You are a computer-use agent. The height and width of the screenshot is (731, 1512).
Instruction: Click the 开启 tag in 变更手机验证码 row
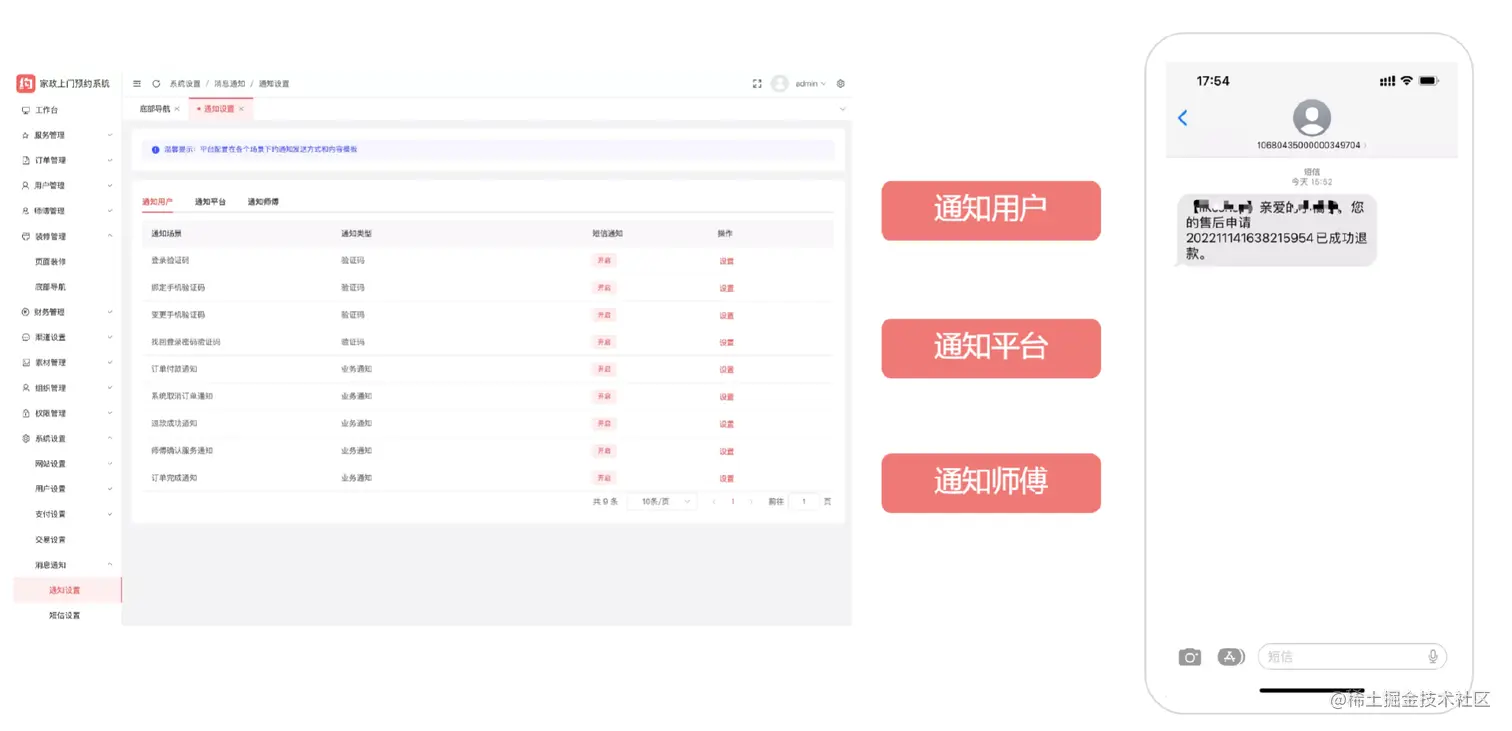[603, 315]
